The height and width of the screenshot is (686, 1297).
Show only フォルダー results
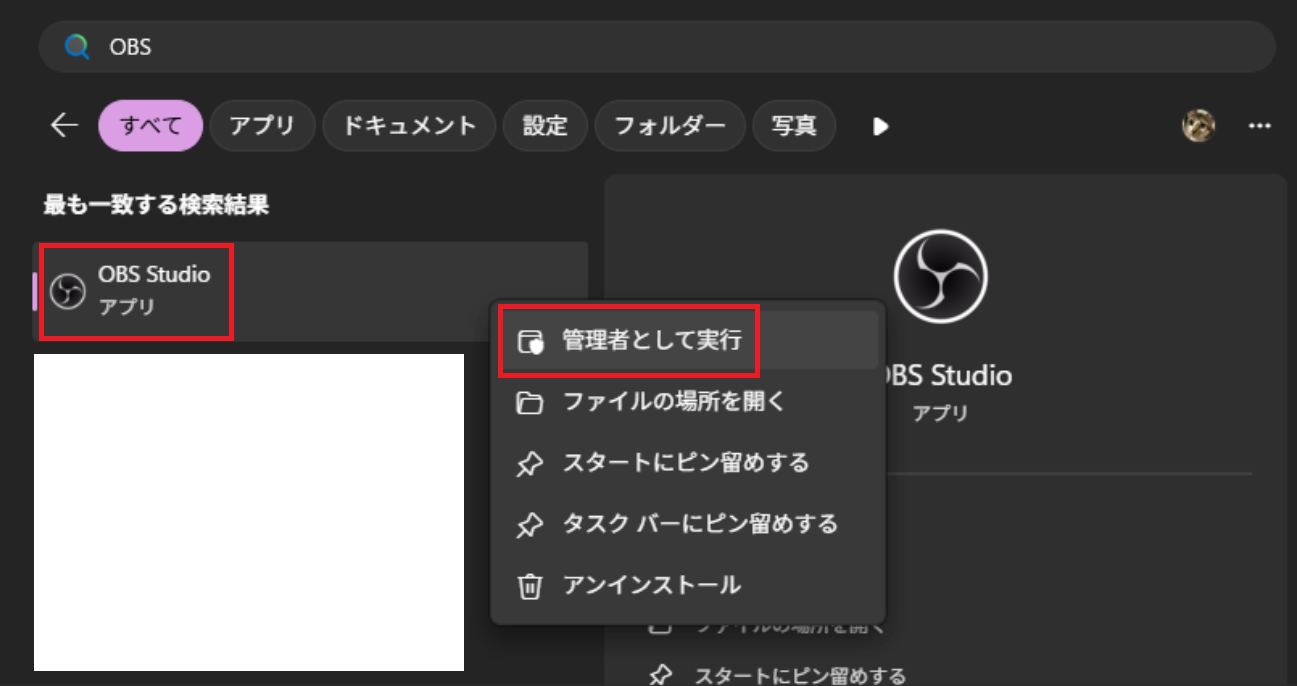669,126
